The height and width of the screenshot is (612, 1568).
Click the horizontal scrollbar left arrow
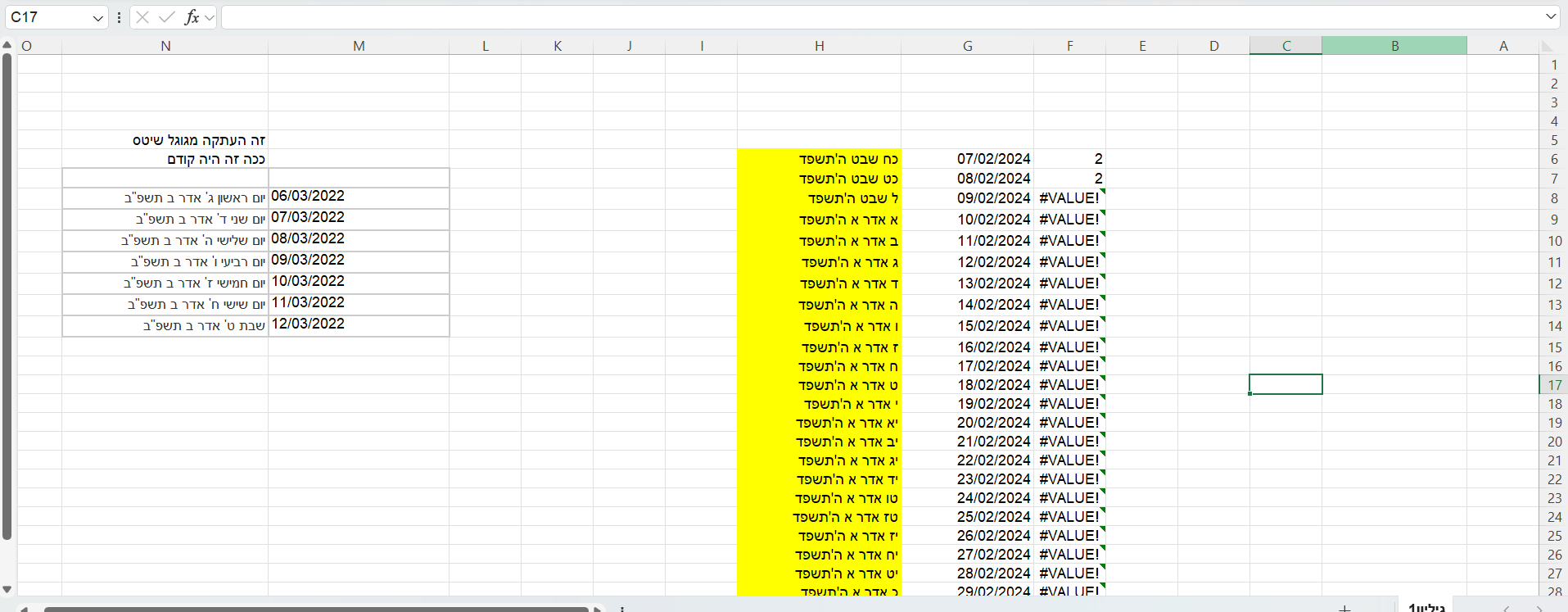point(24,609)
